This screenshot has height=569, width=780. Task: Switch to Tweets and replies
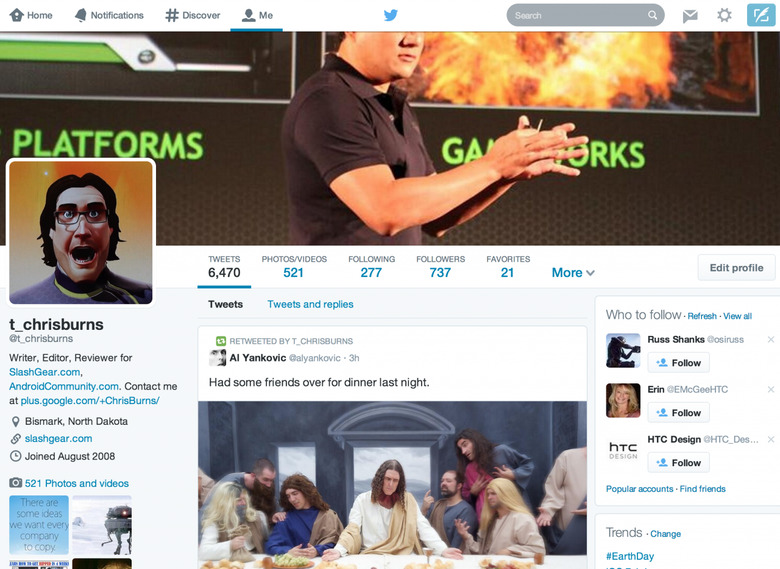tap(310, 304)
